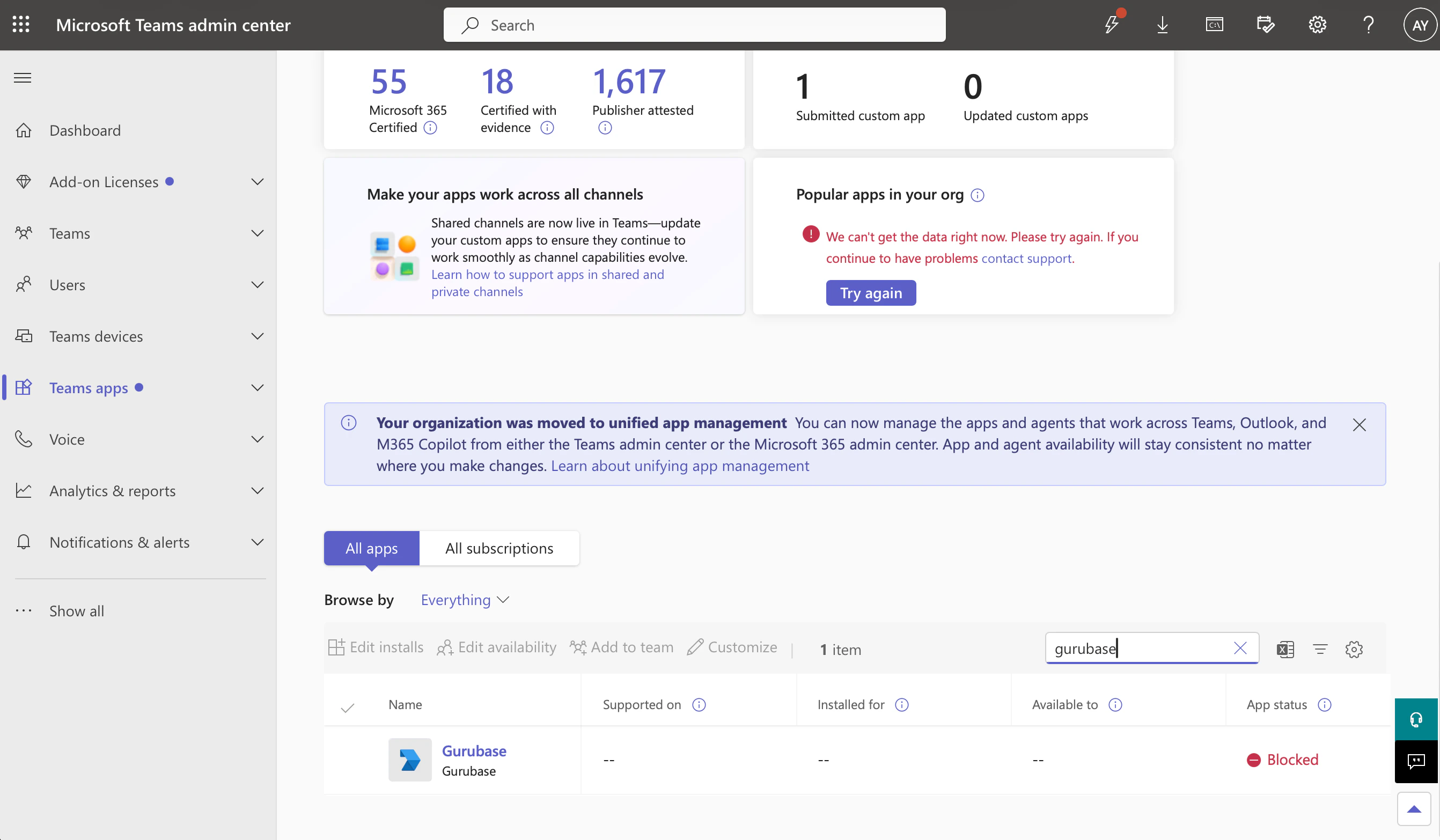Go to Dashboard in sidebar
The height and width of the screenshot is (840, 1440).
coord(85,130)
